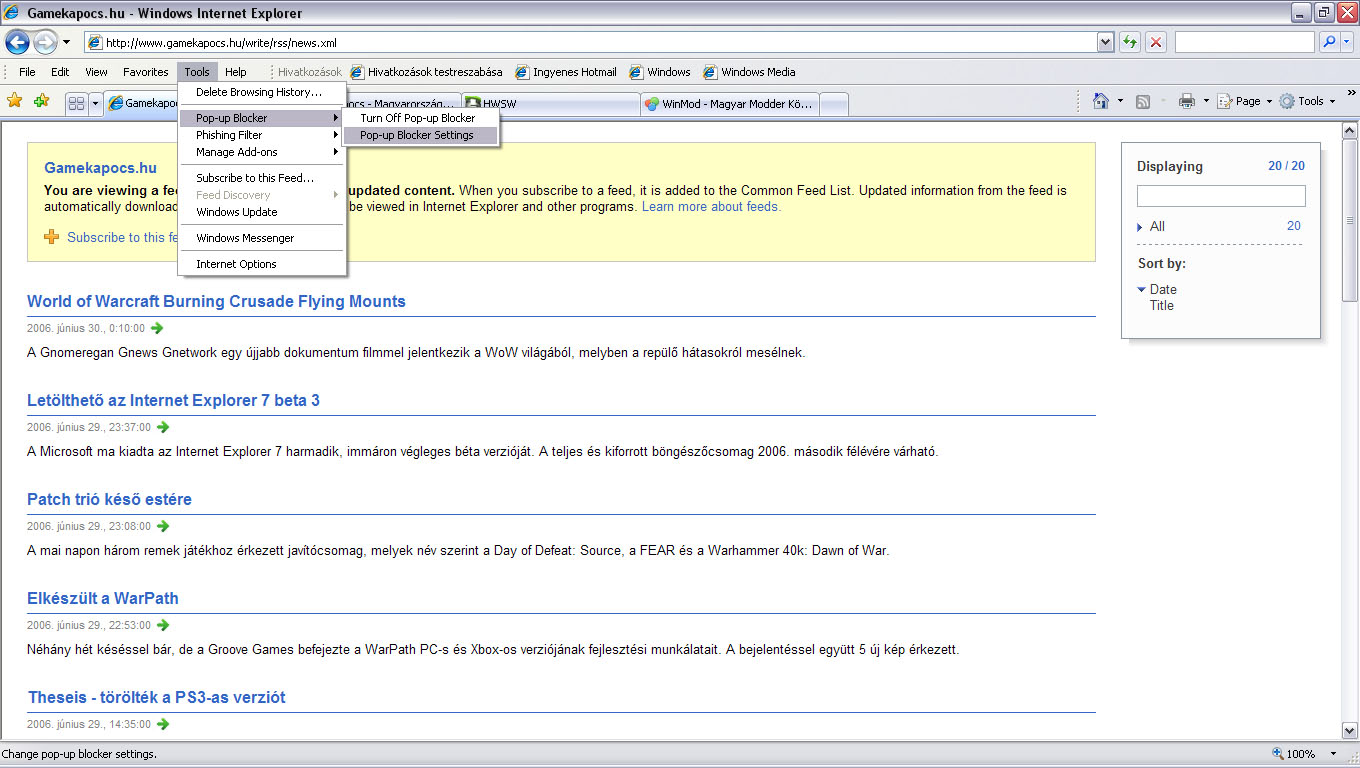Click green arrow beside 2006. június 29., 23:08:00
This screenshot has width=1360, height=768.
163,526
